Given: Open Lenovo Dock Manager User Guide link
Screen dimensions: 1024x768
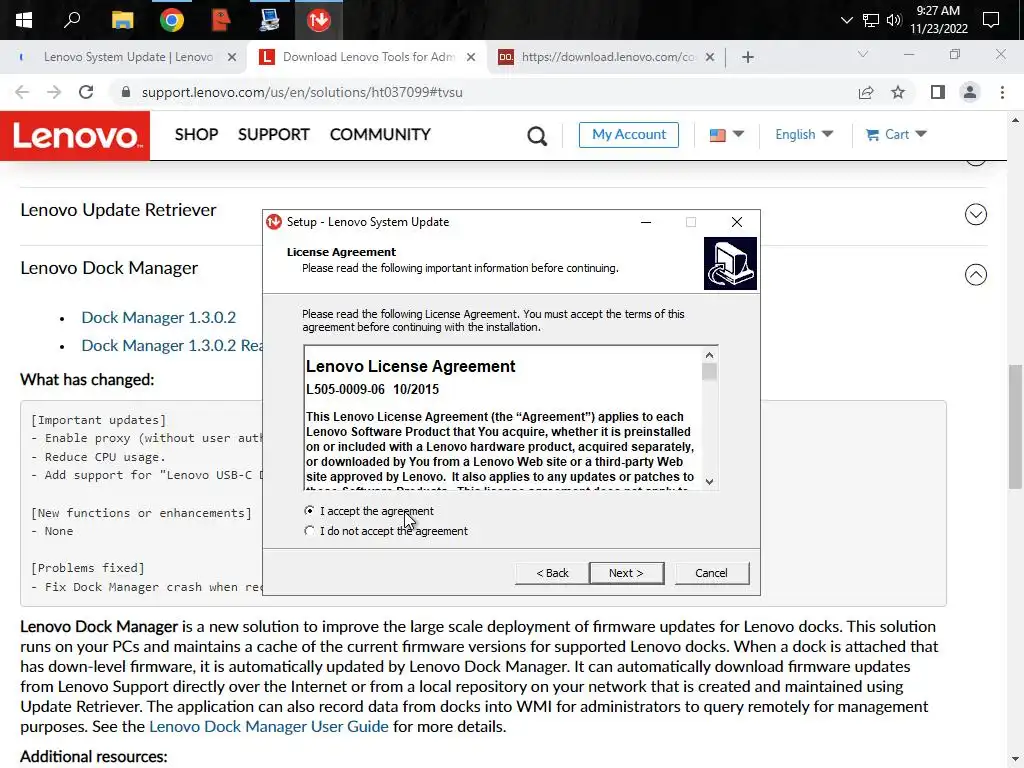Looking at the screenshot, I should [268, 726].
